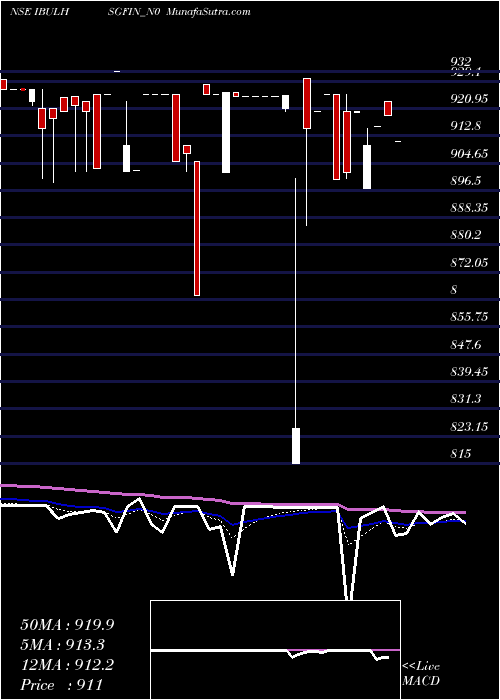Screen dimensions: 500x700
Task: Select the 872.05 price axis label
Action: pos(469,263)
